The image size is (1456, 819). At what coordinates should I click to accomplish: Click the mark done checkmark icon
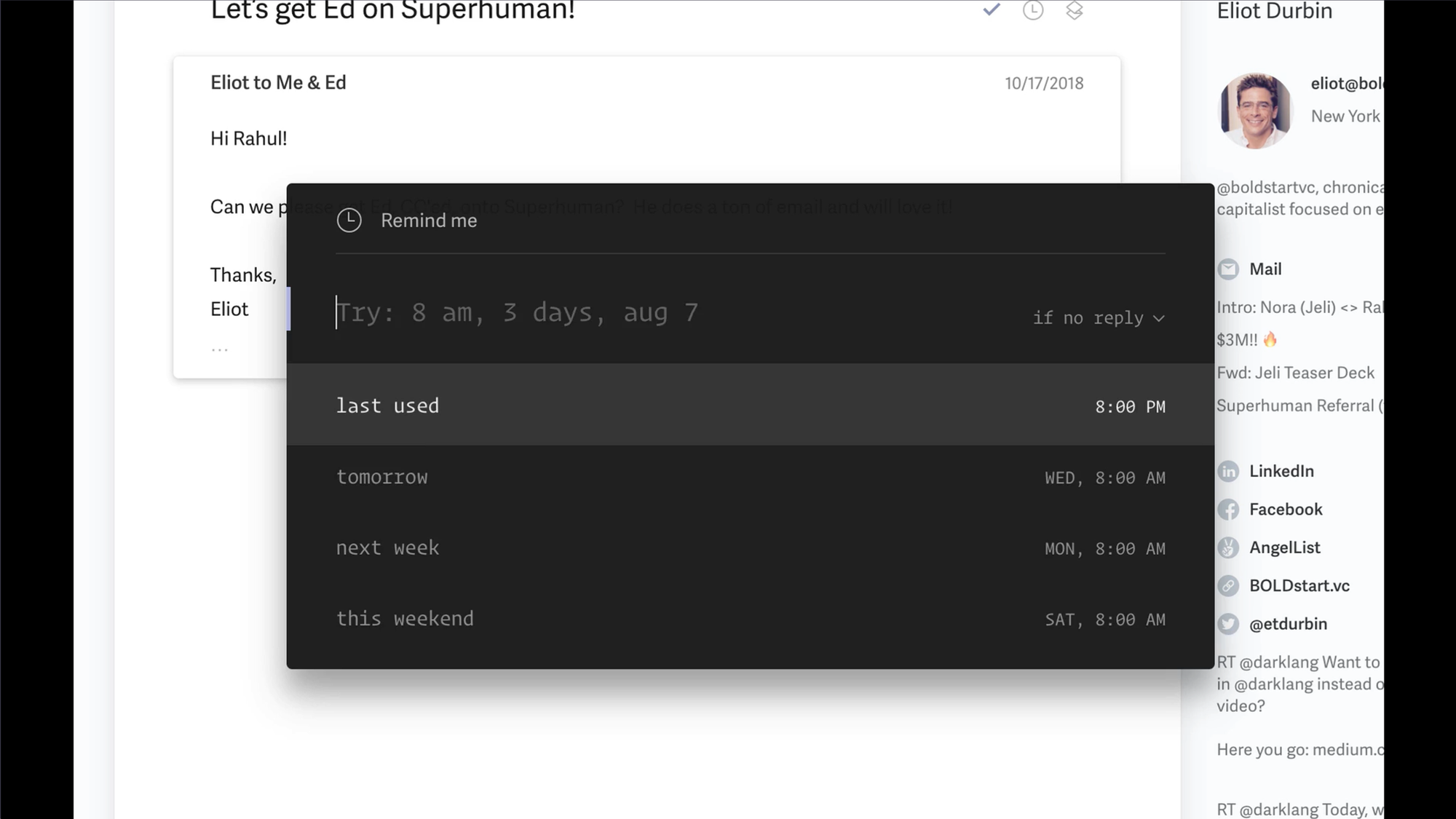point(991,10)
